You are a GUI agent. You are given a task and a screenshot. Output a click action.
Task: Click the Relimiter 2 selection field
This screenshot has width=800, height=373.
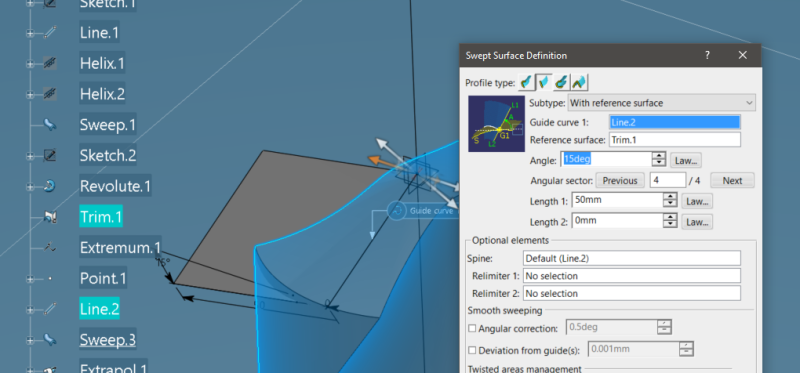[x=632, y=293]
